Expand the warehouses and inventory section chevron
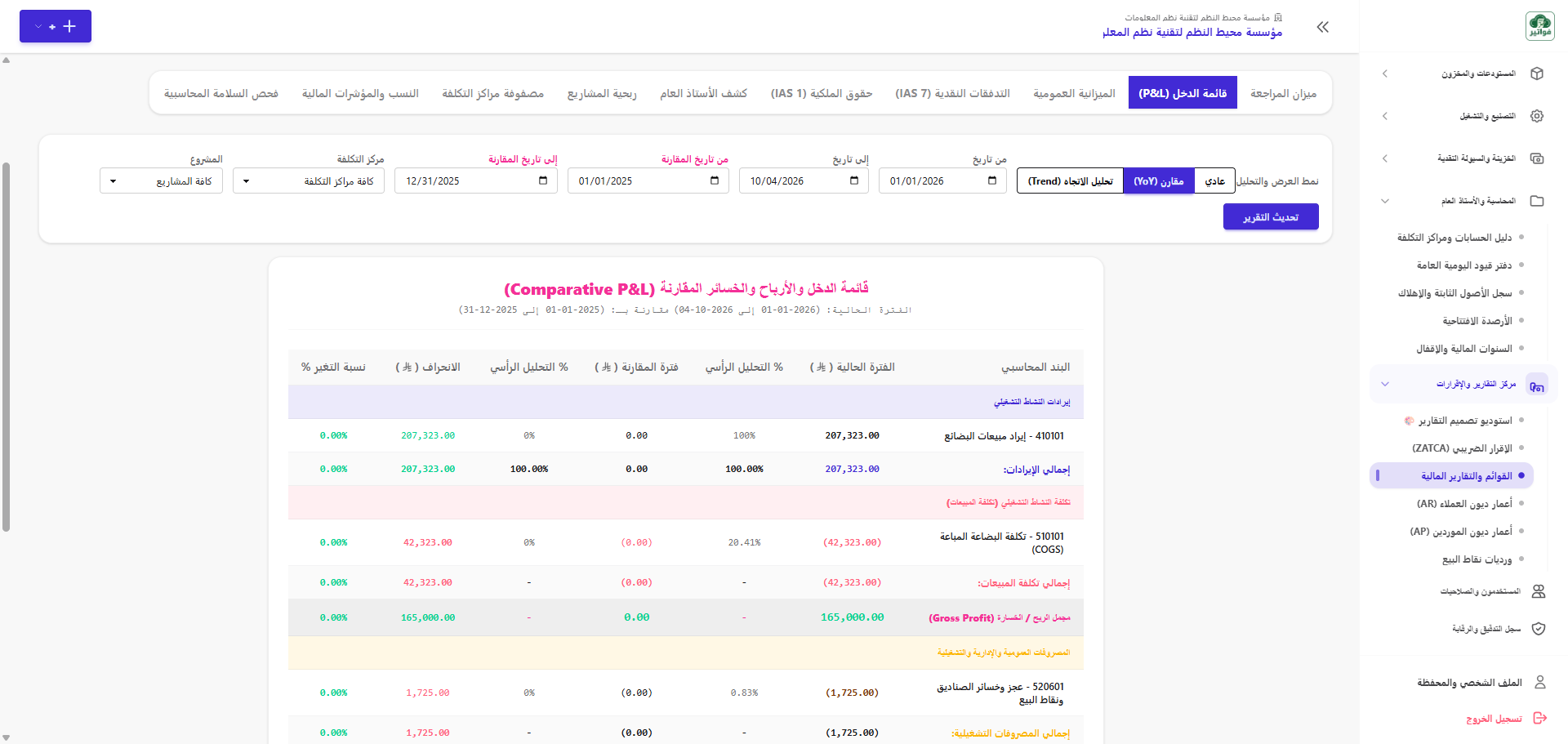Image resolution: width=1568 pixels, height=744 pixels. click(x=1385, y=74)
